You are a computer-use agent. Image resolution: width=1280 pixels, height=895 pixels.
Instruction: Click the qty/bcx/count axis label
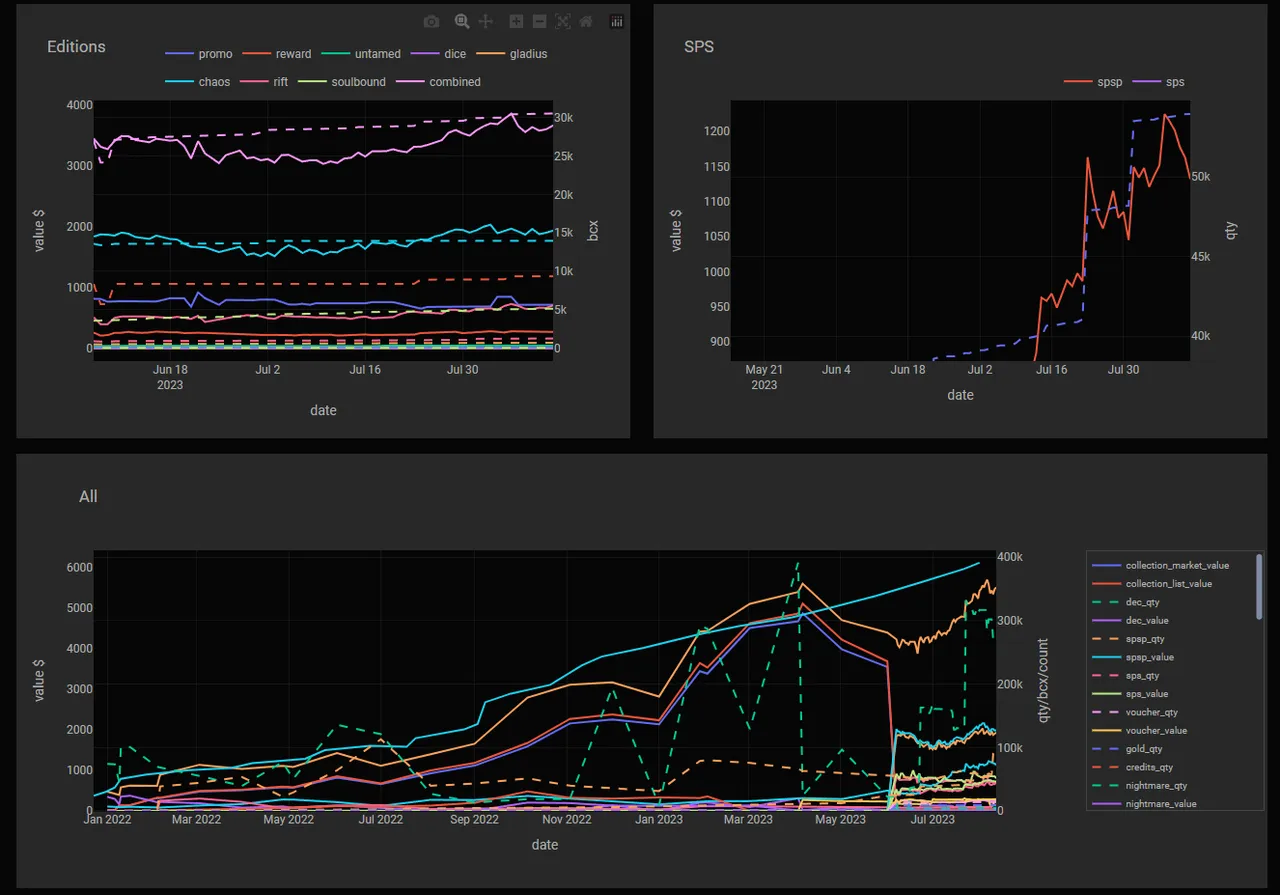point(1043,680)
